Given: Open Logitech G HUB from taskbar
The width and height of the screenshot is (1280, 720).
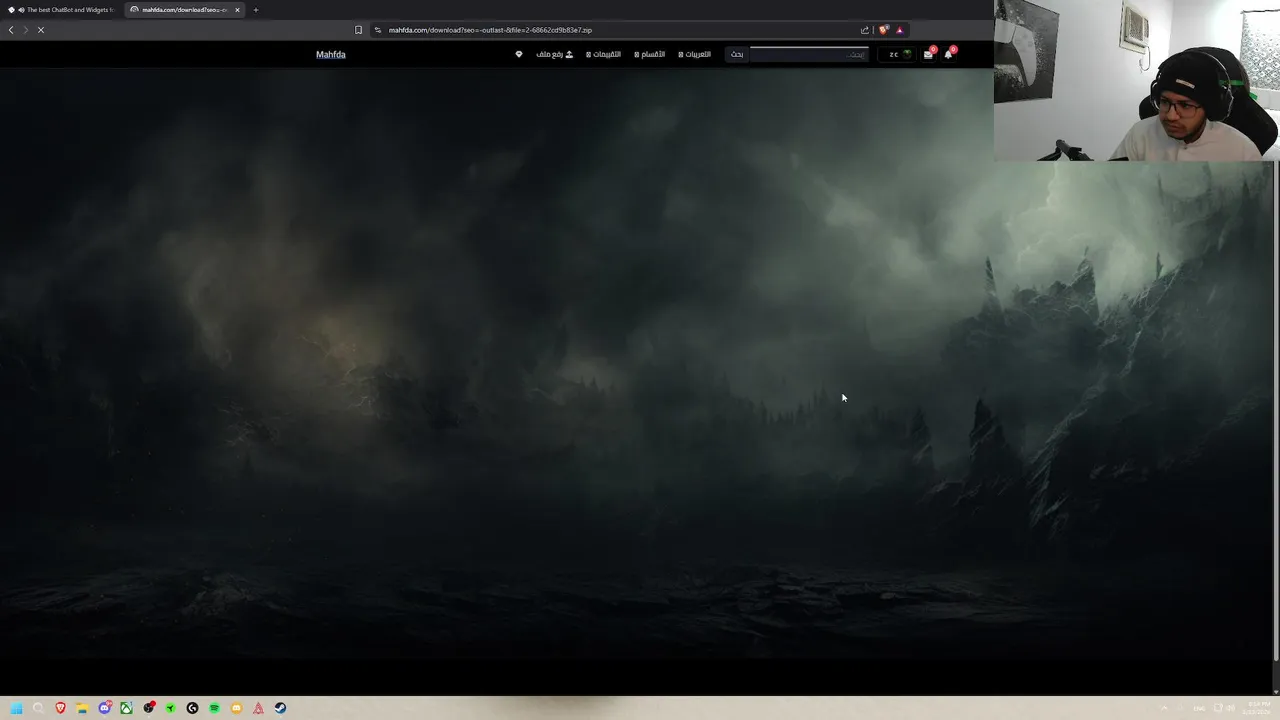Looking at the screenshot, I should pyautogui.click(x=192, y=708).
